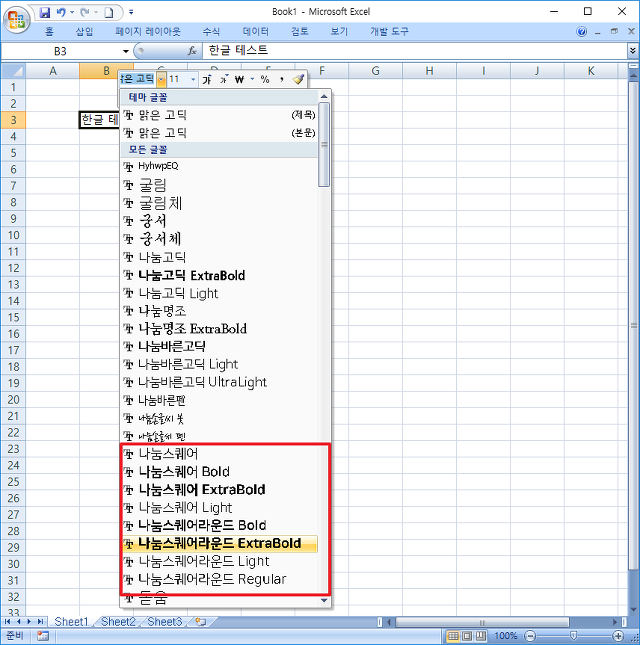Click the Select All corner button
Screen dimensions: 640x645
(13, 71)
